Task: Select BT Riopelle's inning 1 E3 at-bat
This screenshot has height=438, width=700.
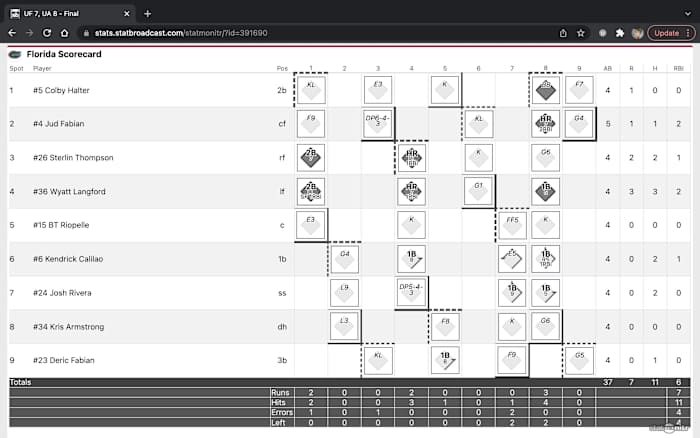Action: pos(311,225)
